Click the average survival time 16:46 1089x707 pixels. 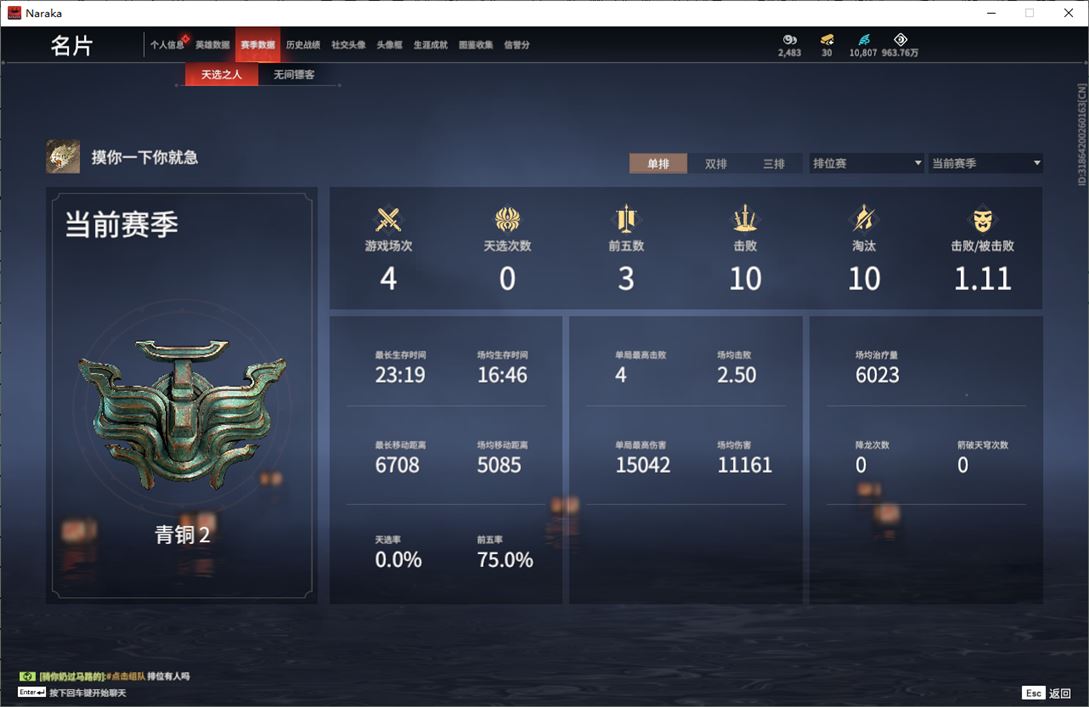(x=502, y=375)
